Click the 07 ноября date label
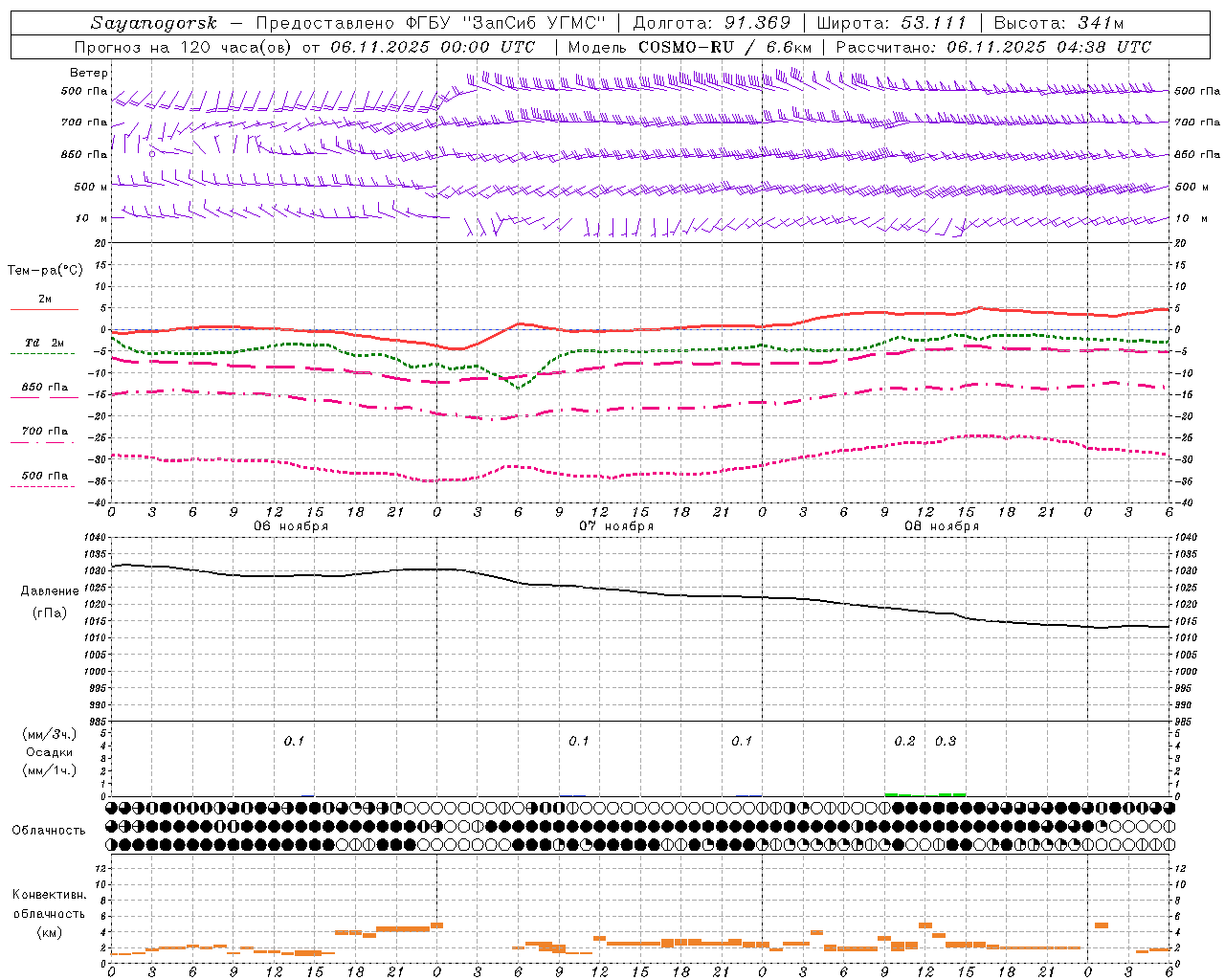 coord(616,526)
